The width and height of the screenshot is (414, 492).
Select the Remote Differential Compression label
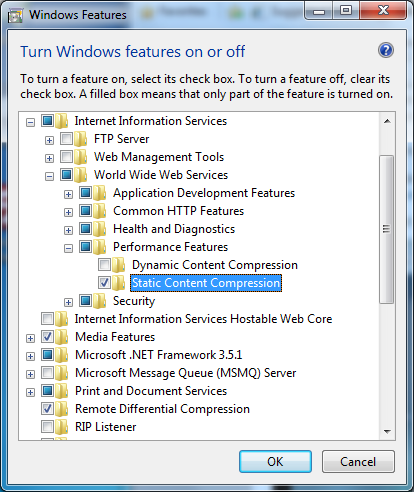click(162, 409)
